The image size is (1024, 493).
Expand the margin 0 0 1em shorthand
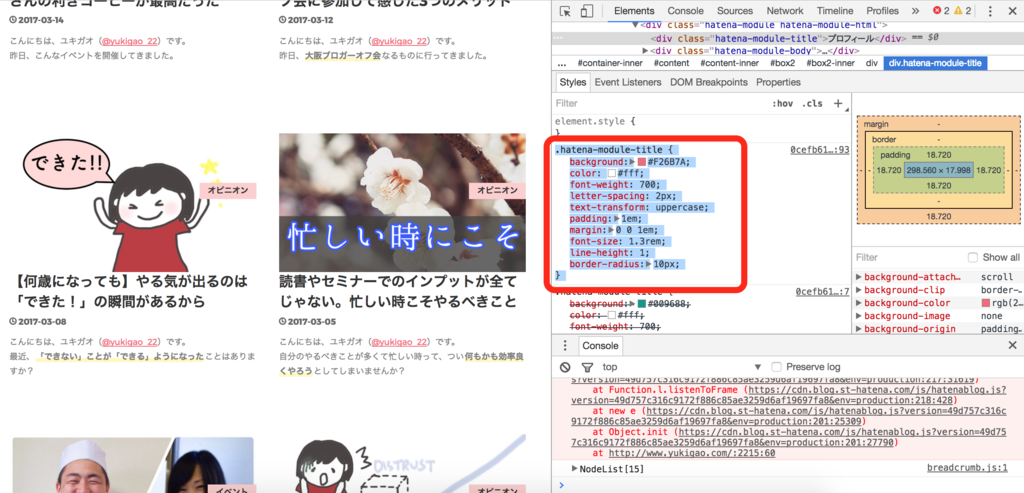[609, 230]
